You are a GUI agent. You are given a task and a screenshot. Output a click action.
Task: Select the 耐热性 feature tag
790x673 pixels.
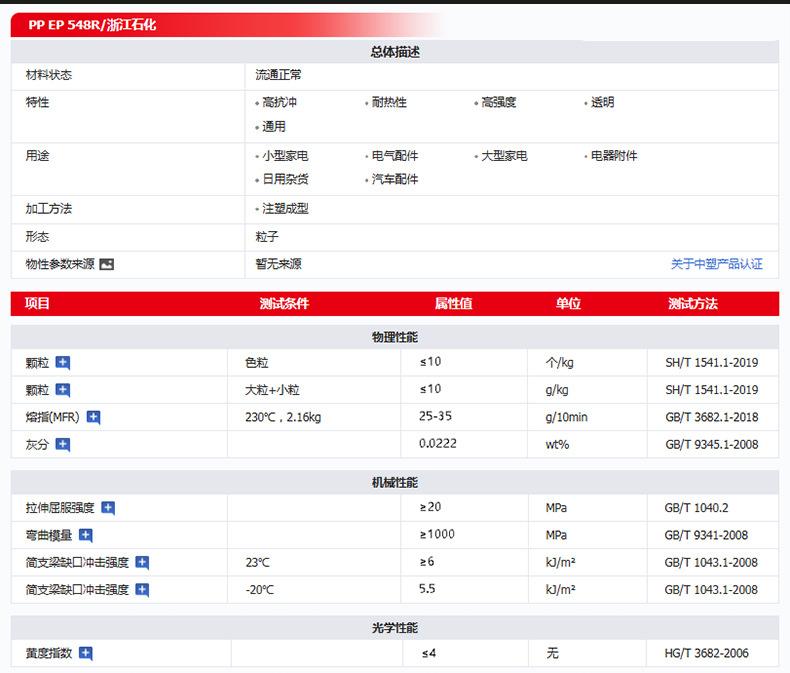pos(388,103)
